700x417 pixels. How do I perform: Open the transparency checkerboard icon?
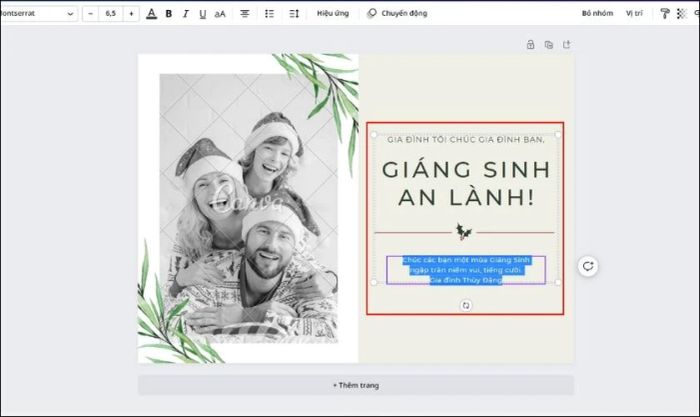tap(681, 14)
